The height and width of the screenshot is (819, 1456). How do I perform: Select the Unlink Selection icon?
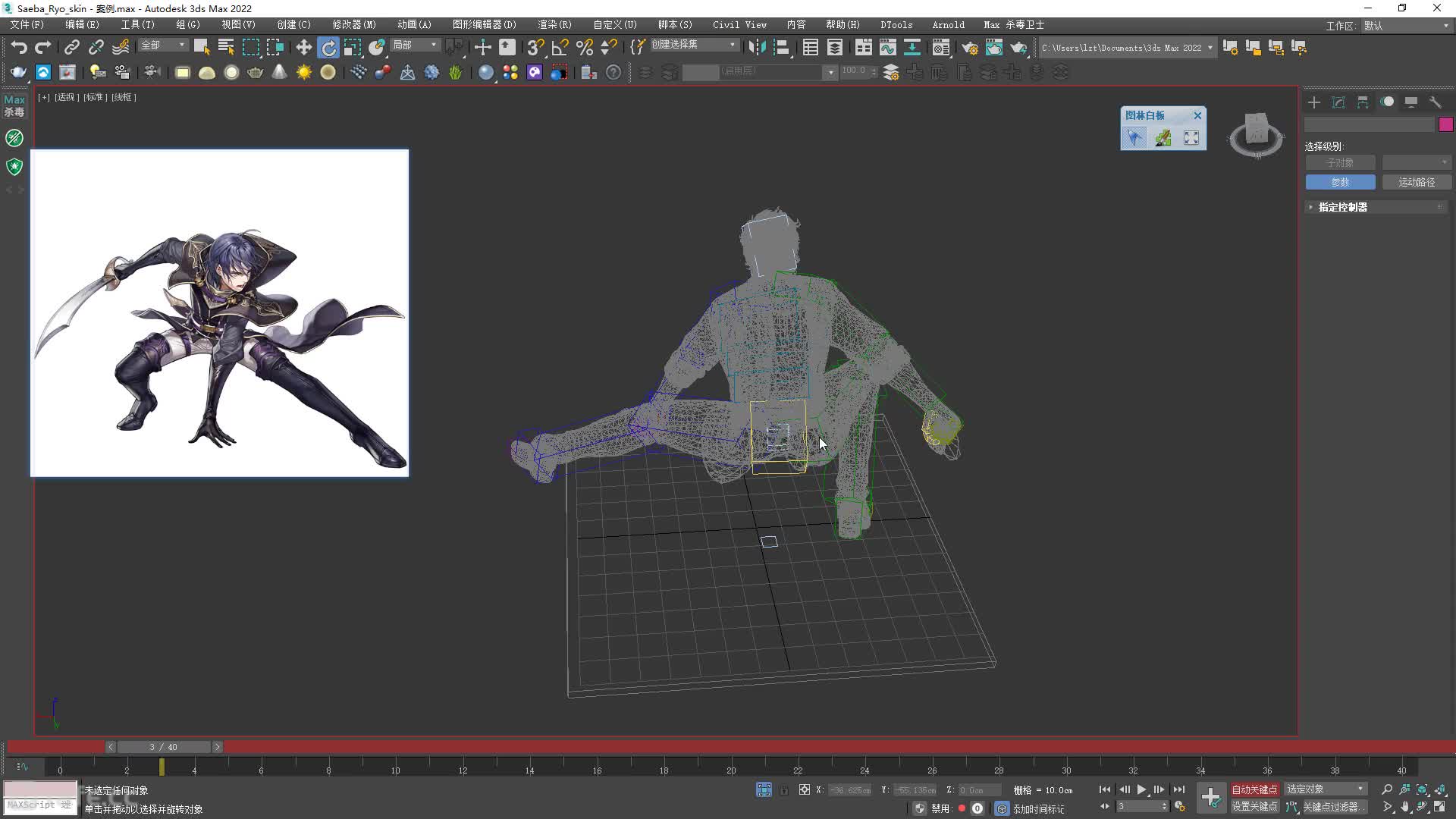click(96, 47)
